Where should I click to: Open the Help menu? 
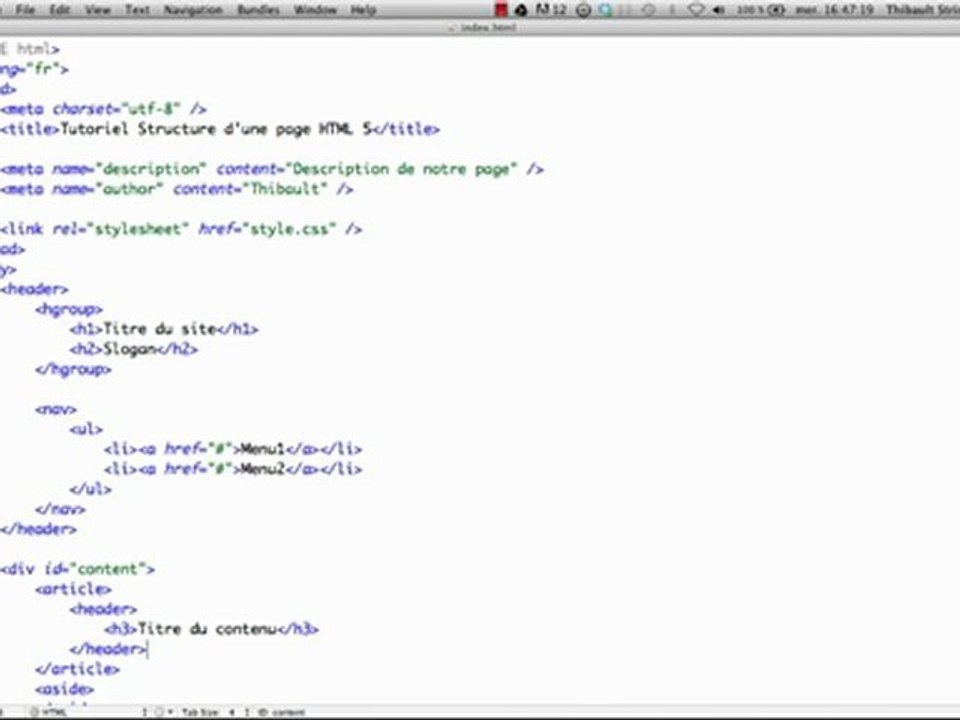[x=363, y=10]
